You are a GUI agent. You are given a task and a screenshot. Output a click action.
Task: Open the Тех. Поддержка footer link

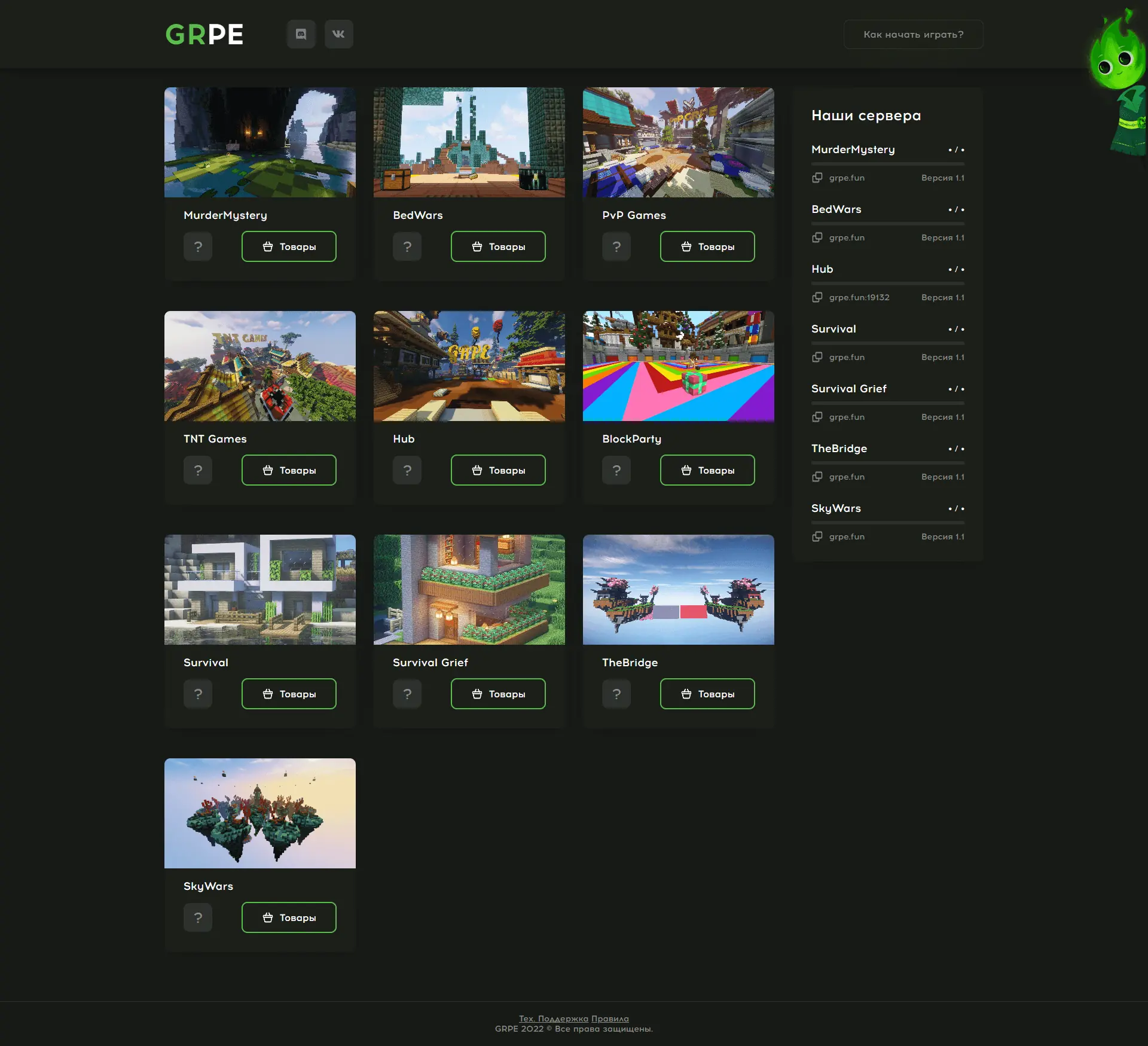point(553,1018)
